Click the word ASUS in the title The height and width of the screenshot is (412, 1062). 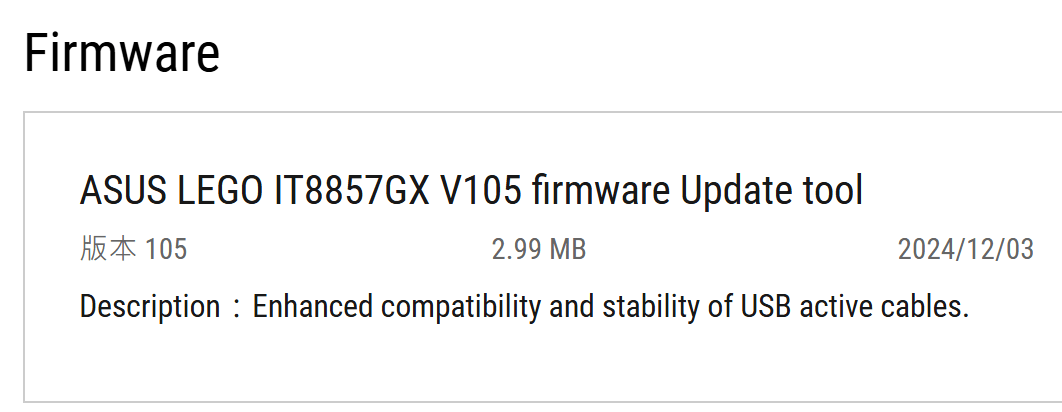[123, 191]
